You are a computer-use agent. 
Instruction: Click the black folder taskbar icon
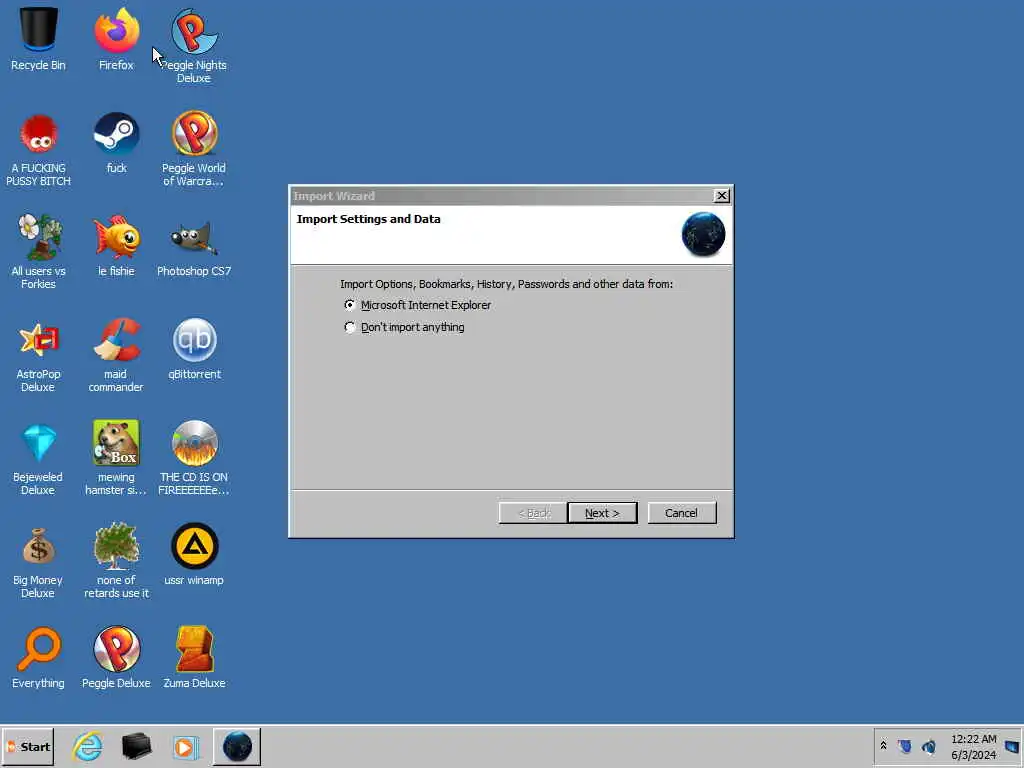[x=136, y=746]
